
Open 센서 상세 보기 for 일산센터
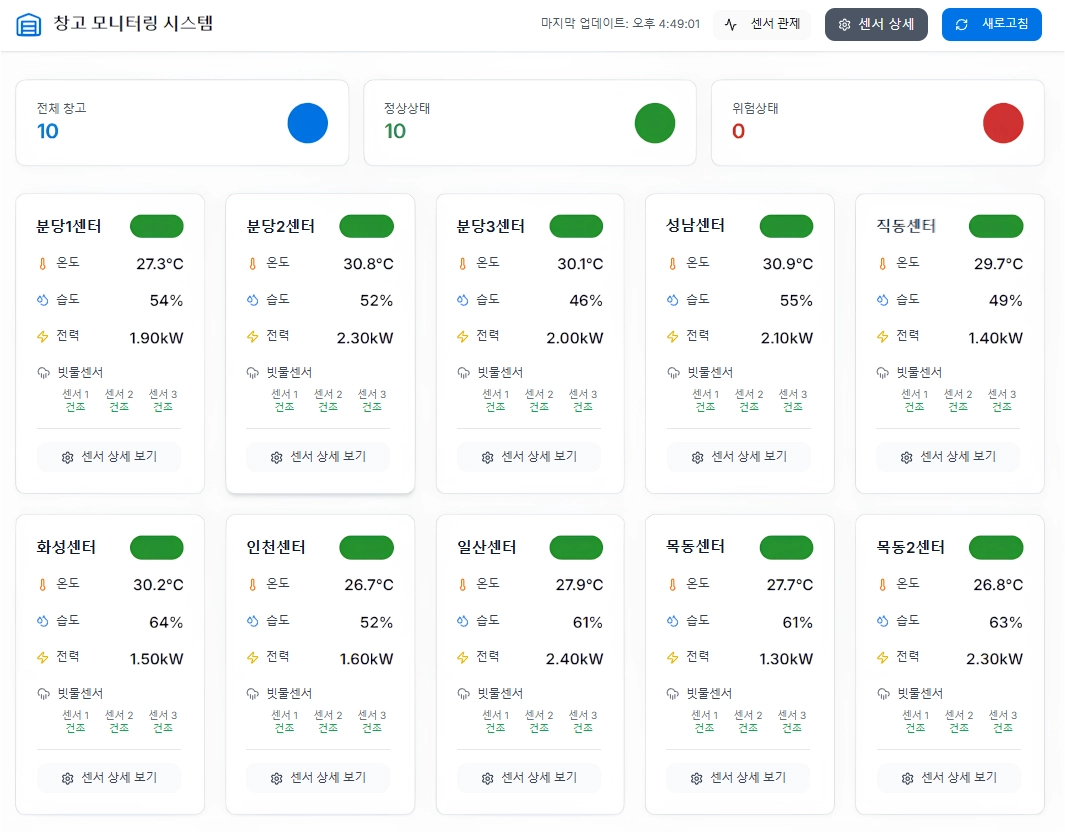(529, 778)
